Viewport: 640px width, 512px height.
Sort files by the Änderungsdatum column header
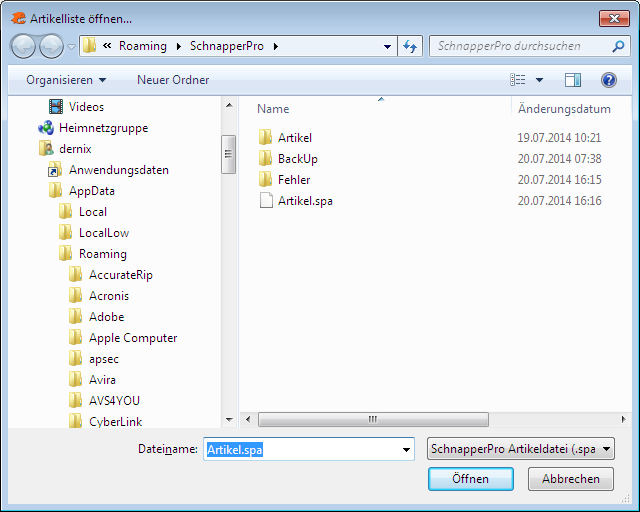click(x=564, y=109)
